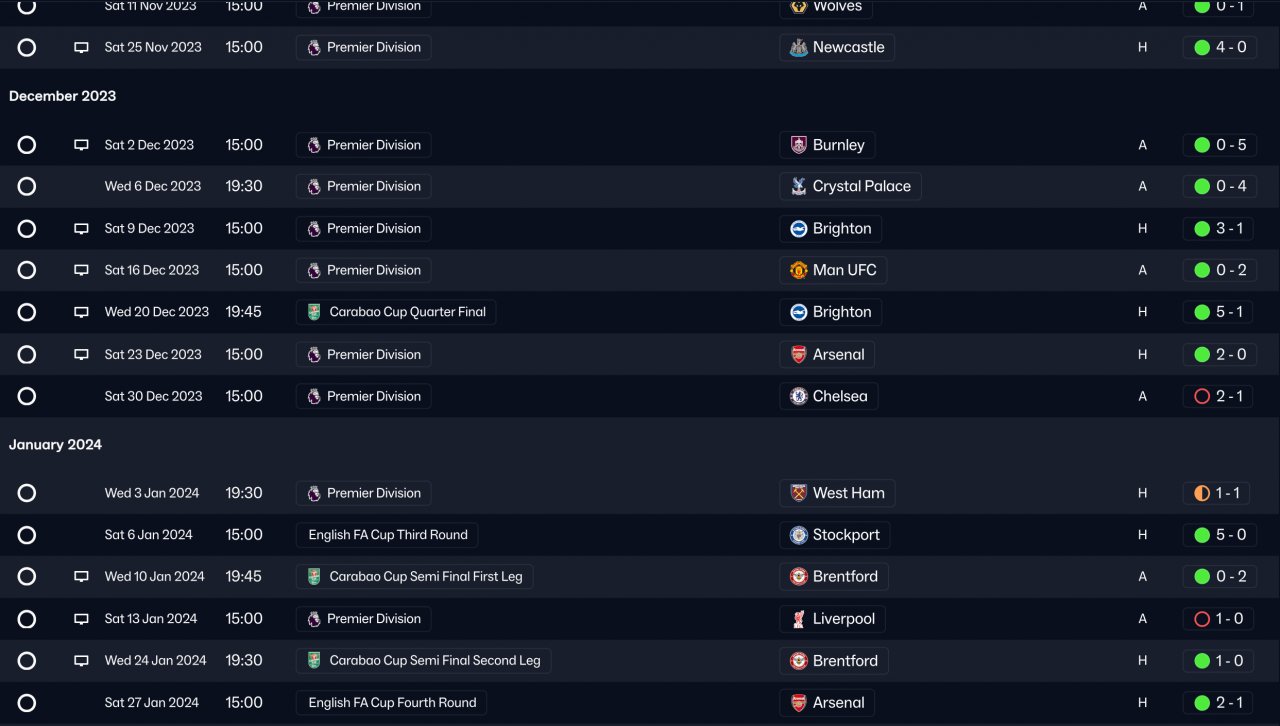Click the Liverpool club crest
This screenshot has width=1280, height=726.
click(x=798, y=619)
